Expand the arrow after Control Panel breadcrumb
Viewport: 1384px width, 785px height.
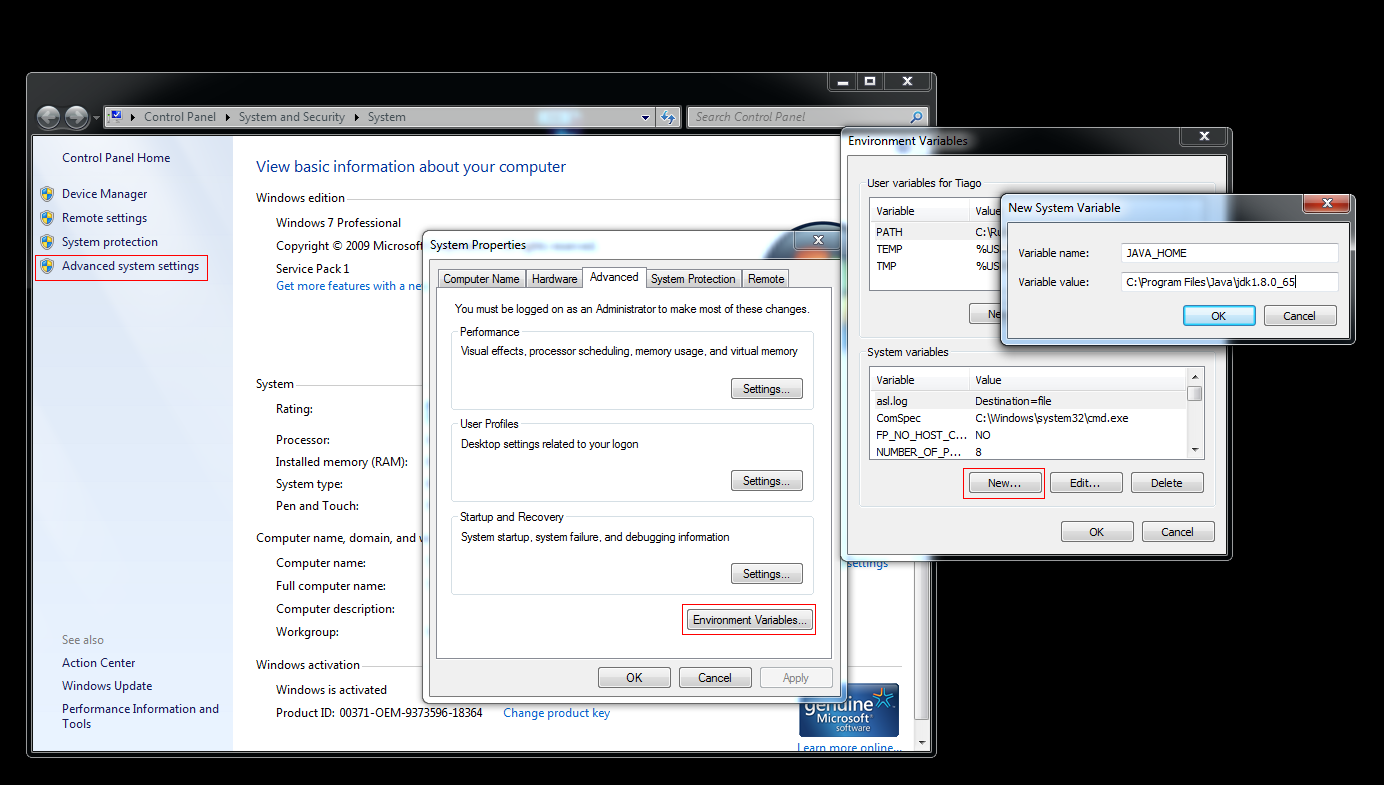pyautogui.click(x=228, y=117)
